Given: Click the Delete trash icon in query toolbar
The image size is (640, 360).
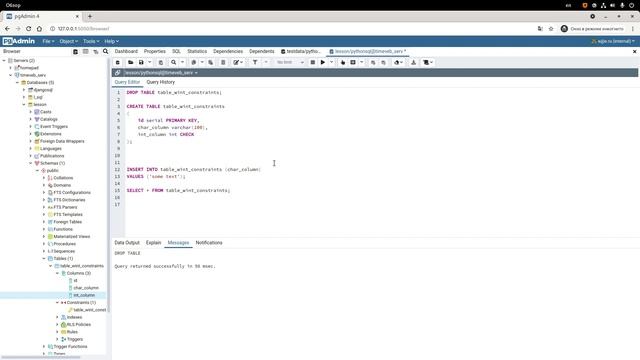Looking at the screenshot, I should (223, 62).
